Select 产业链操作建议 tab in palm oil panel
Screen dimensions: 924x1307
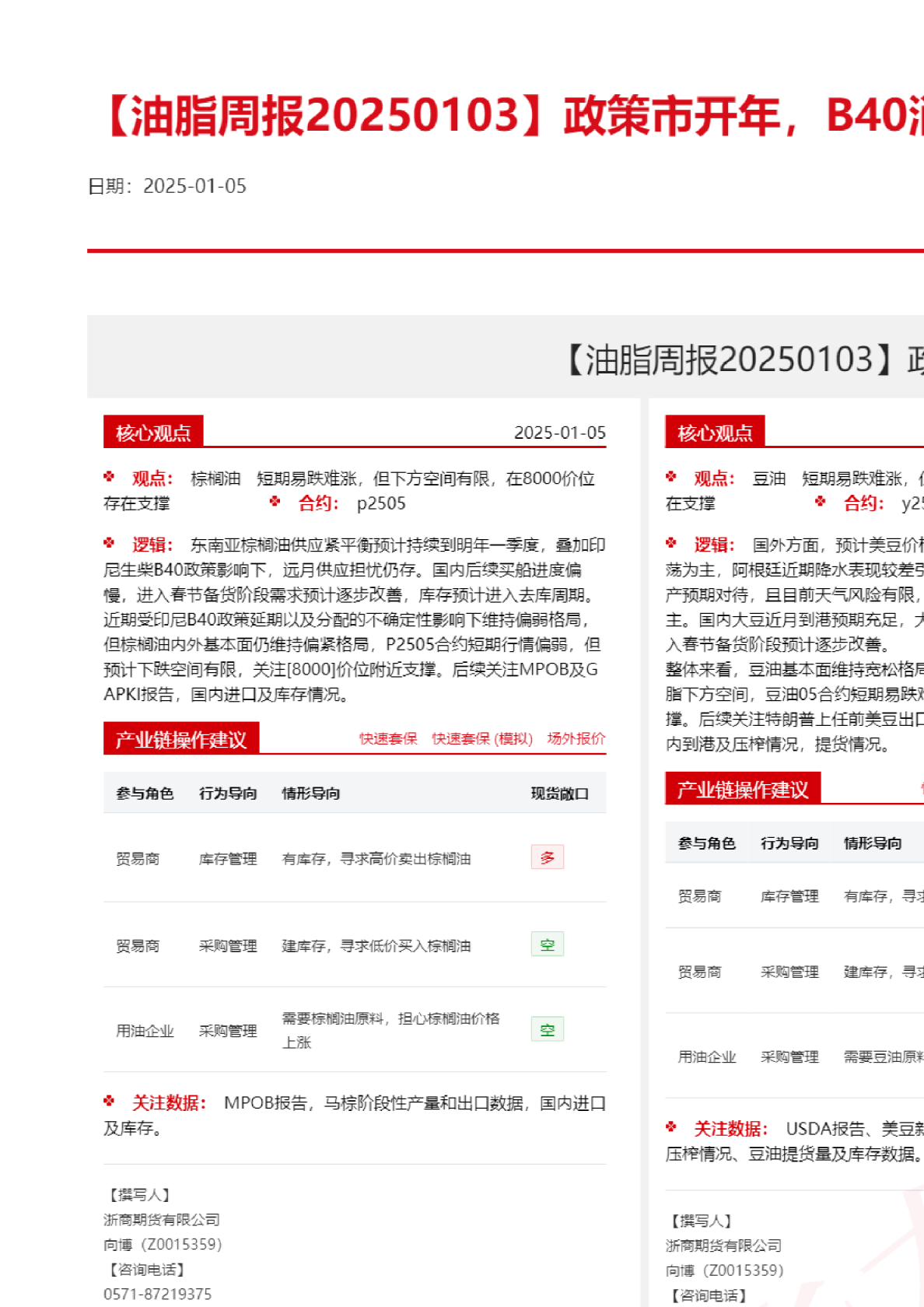(x=181, y=739)
